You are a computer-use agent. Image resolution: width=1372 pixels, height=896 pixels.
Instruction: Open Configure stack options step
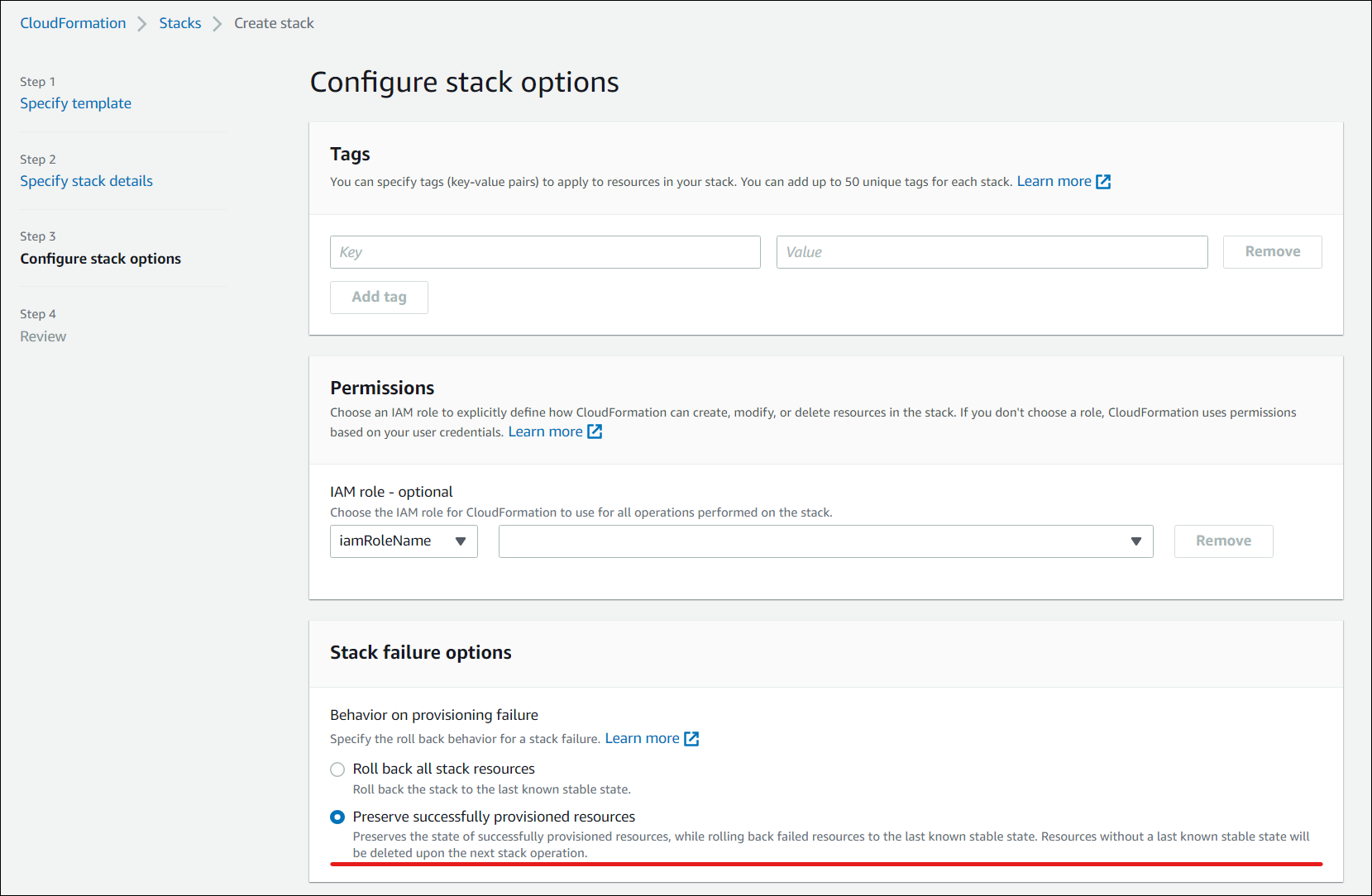(x=100, y=259)
